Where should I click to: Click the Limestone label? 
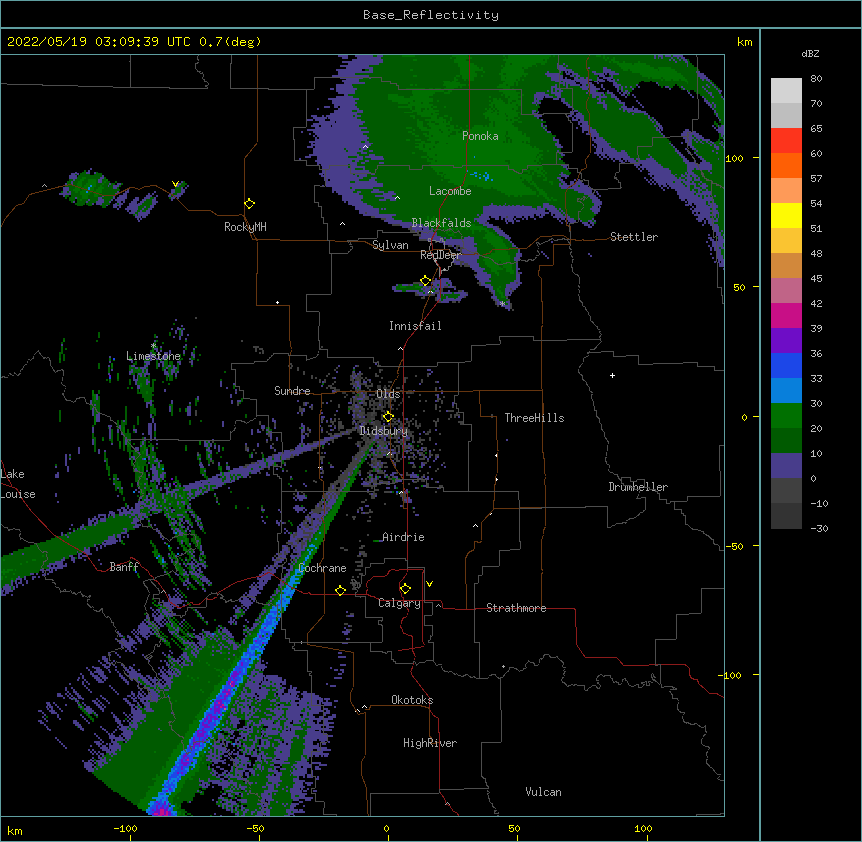153,356
